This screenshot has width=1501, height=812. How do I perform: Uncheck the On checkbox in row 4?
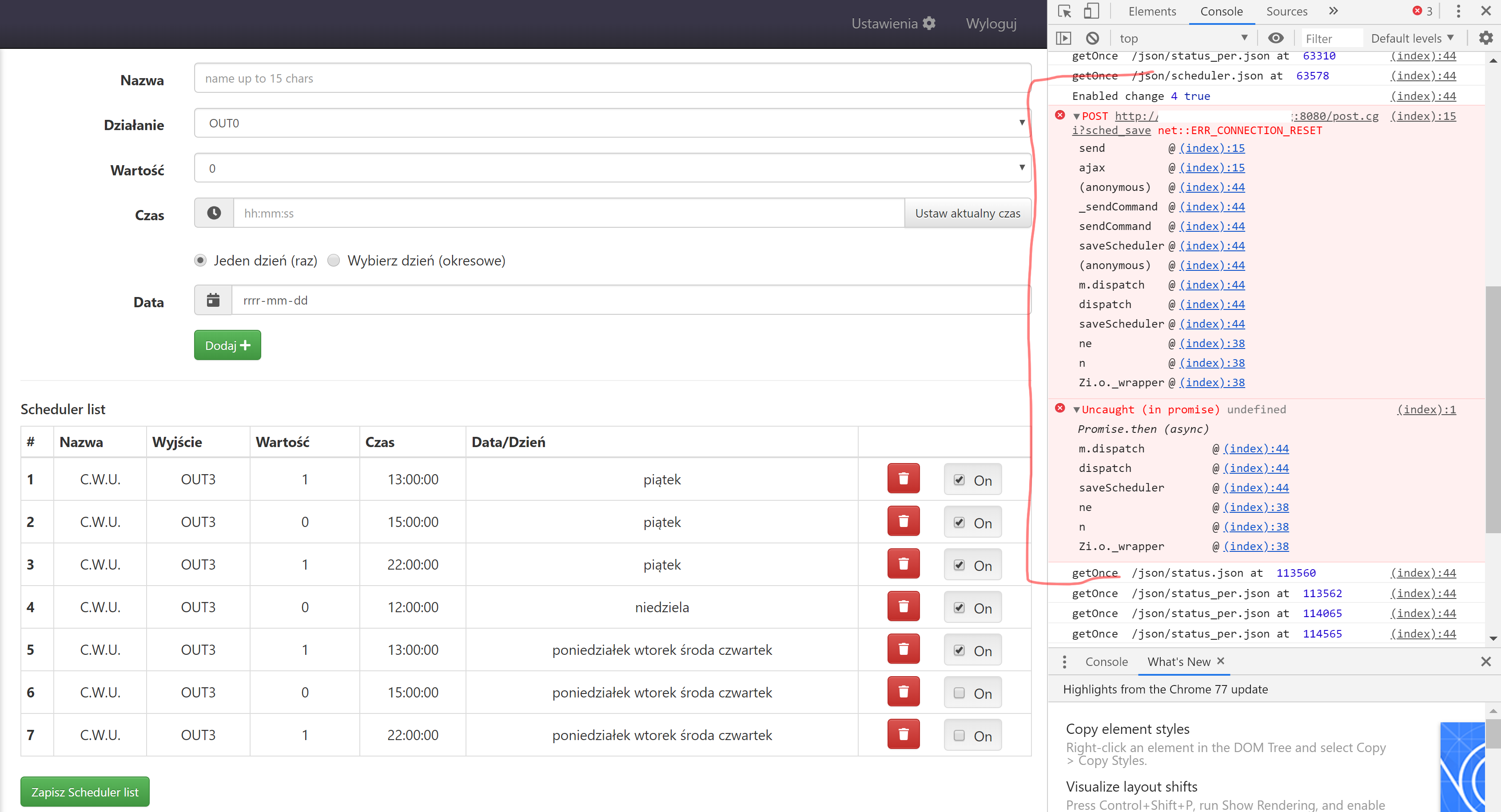coord(959,607)
